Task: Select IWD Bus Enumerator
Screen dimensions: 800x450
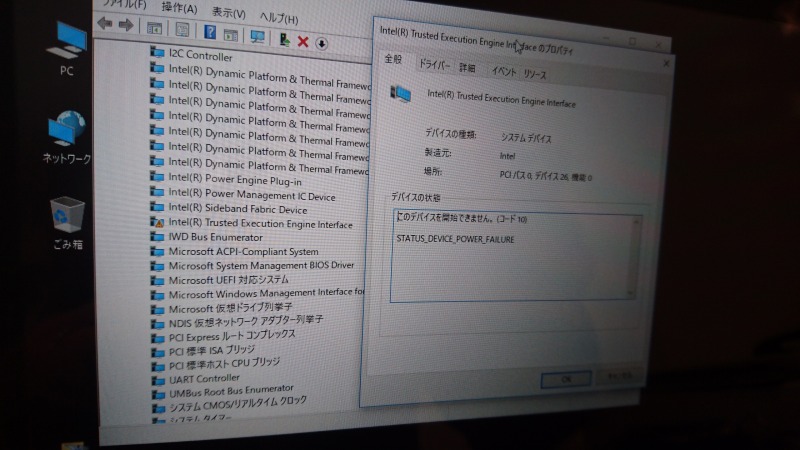Action: pos(215,237)
